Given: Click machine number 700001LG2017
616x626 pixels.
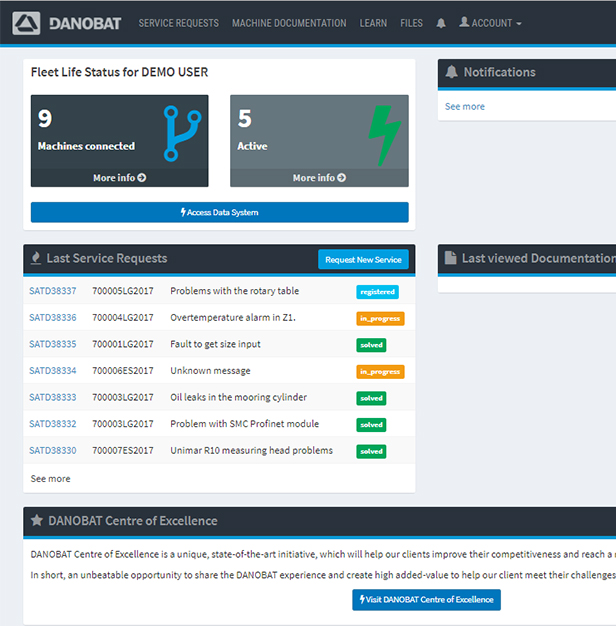Looking at the screenshot, I should pos(123,344).
